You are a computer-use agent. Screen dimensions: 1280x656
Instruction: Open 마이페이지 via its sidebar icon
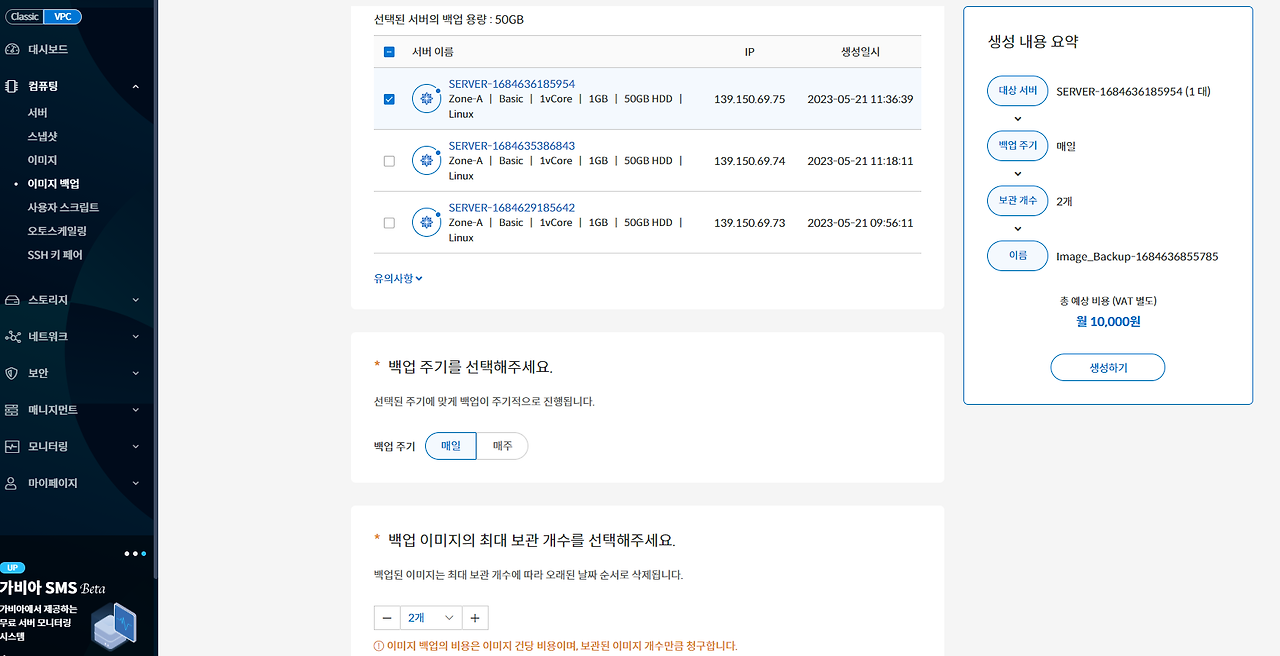click(12, 483)
